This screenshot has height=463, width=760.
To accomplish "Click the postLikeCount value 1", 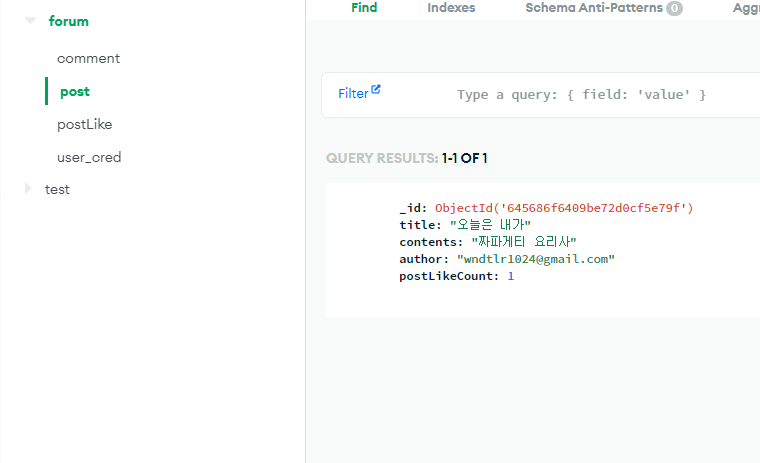I will (510, 276).
